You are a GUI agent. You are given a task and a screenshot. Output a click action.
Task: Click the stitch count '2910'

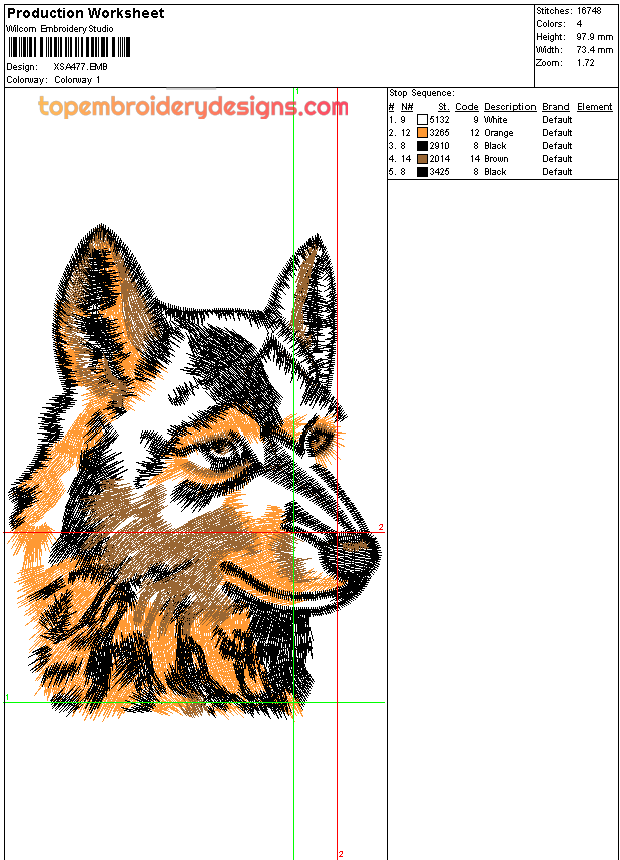(439, 146)
